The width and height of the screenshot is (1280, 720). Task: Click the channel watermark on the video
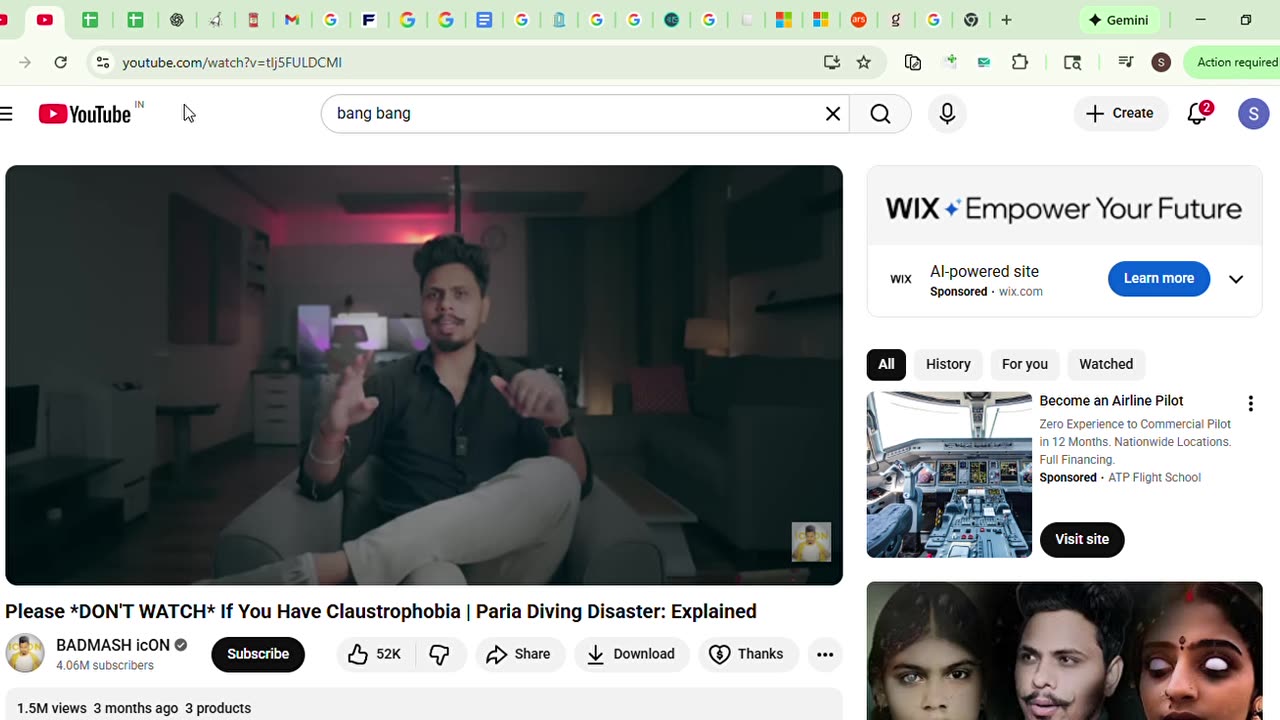click(x=811, y=542)
